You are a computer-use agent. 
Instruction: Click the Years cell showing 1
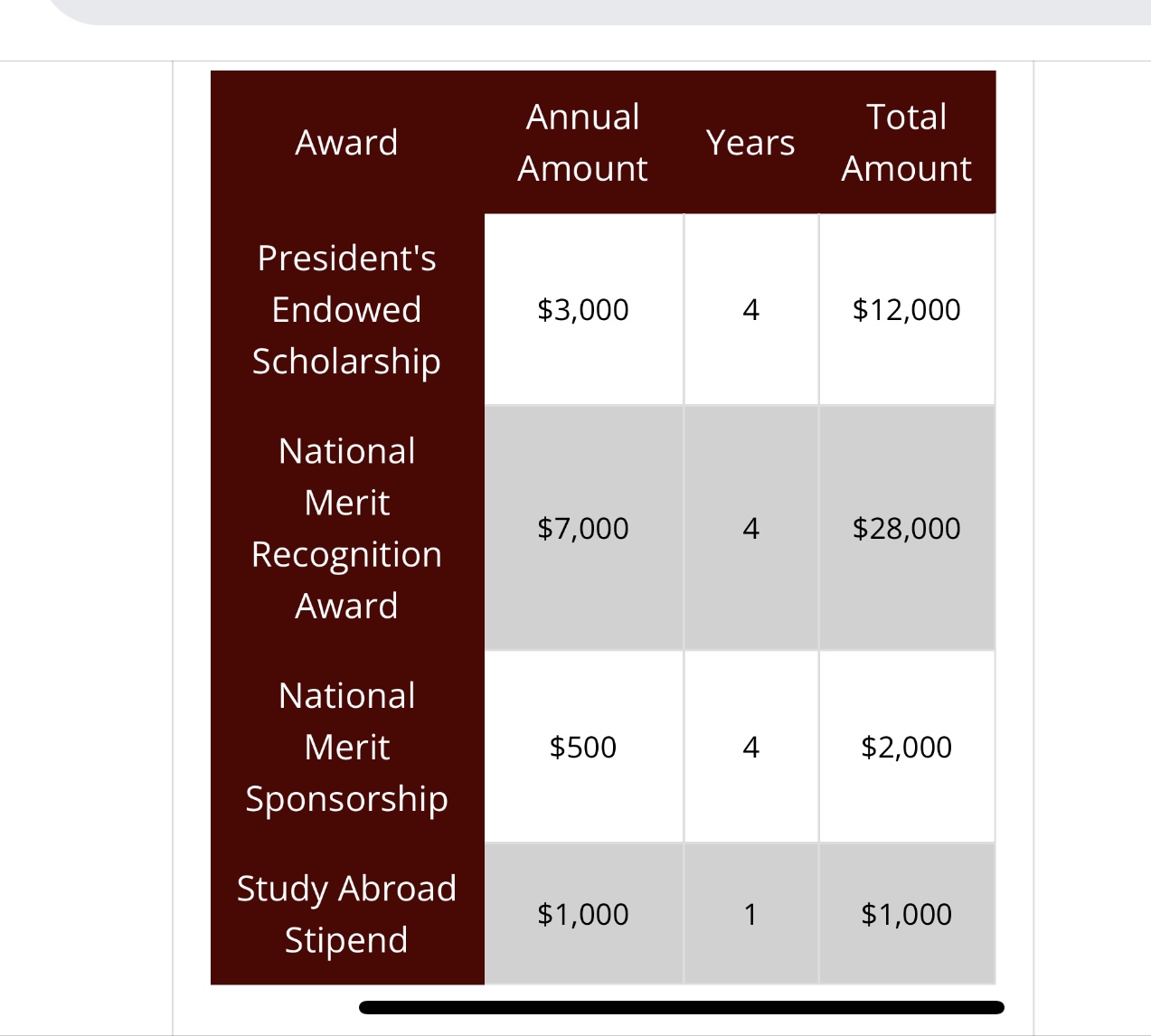coord(750,914)
